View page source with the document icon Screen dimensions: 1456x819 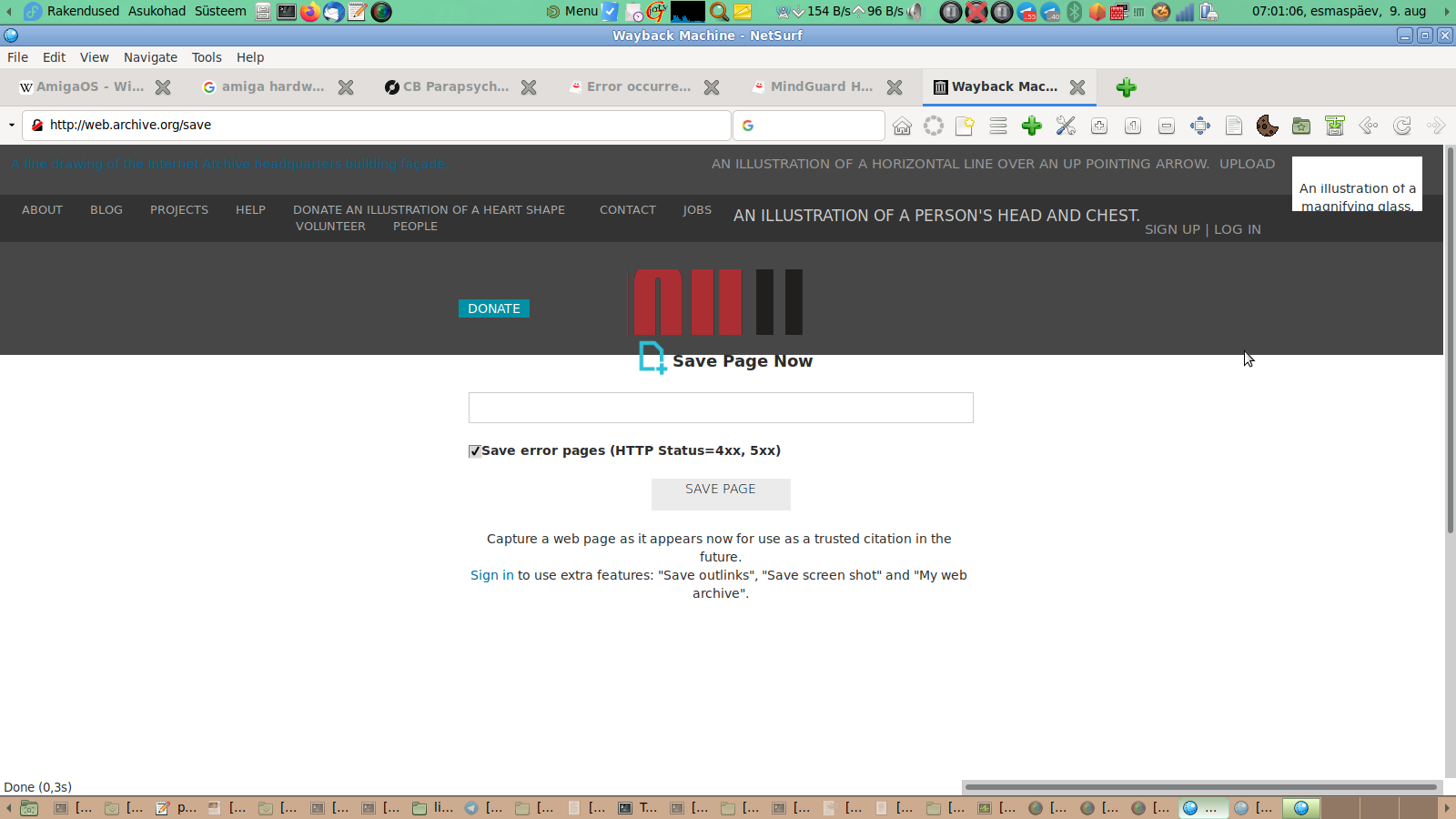[x=1234, y=126]
